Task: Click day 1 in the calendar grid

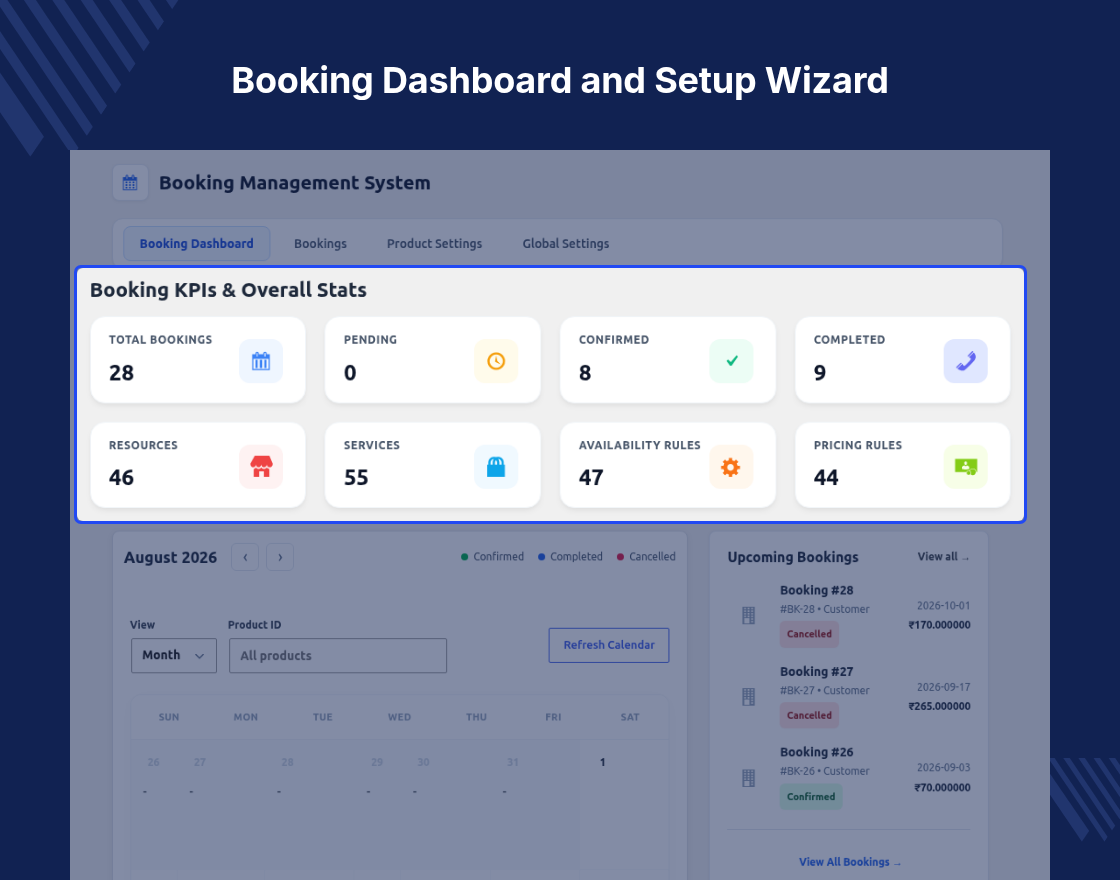Action: (x=603, y=763)
